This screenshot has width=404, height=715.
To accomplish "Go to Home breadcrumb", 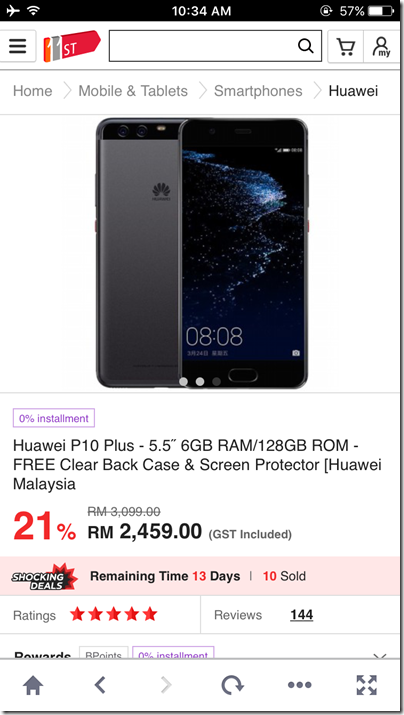I will [33, 91].
